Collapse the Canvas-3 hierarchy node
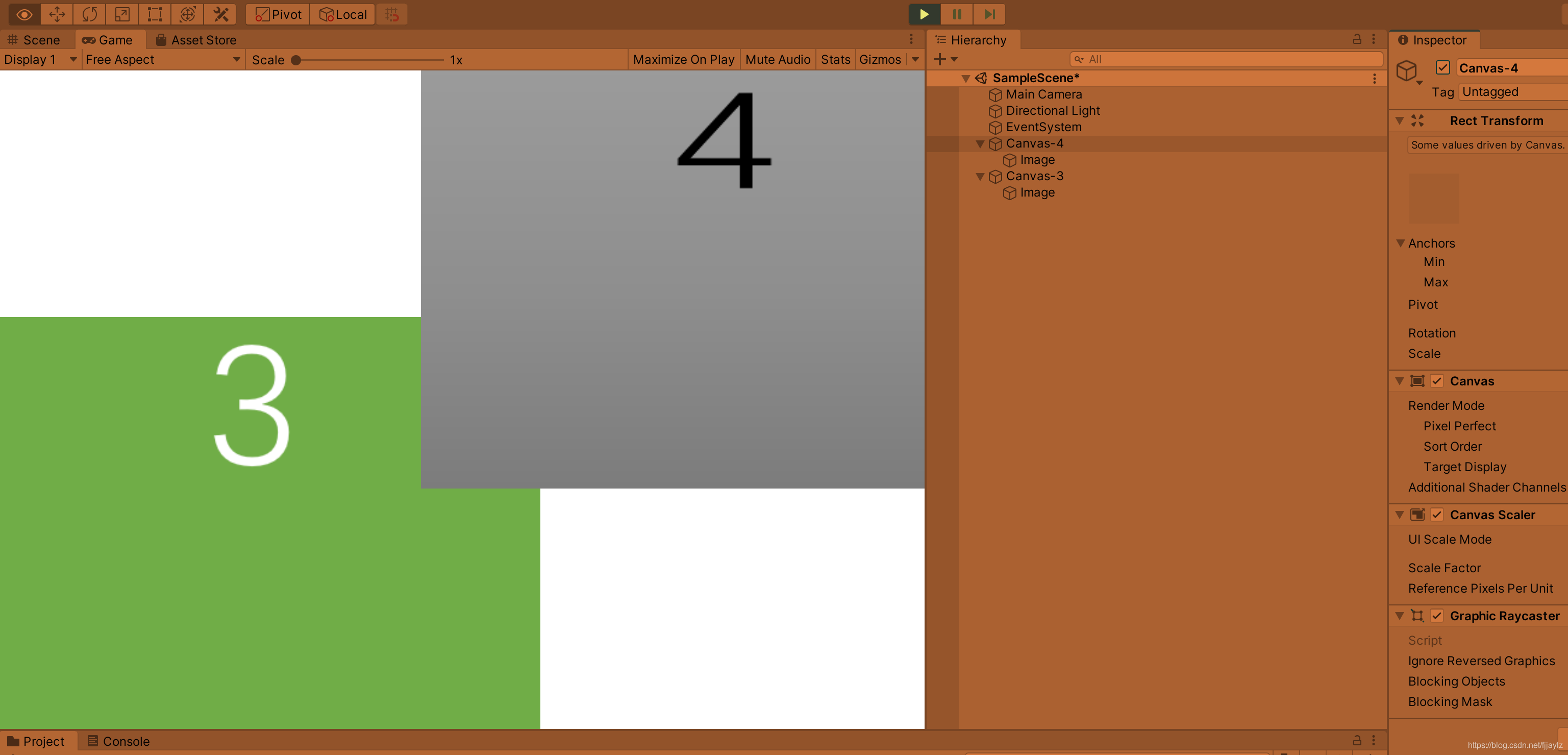Screen dimensions: 1568x755 [x=980, y=177]
